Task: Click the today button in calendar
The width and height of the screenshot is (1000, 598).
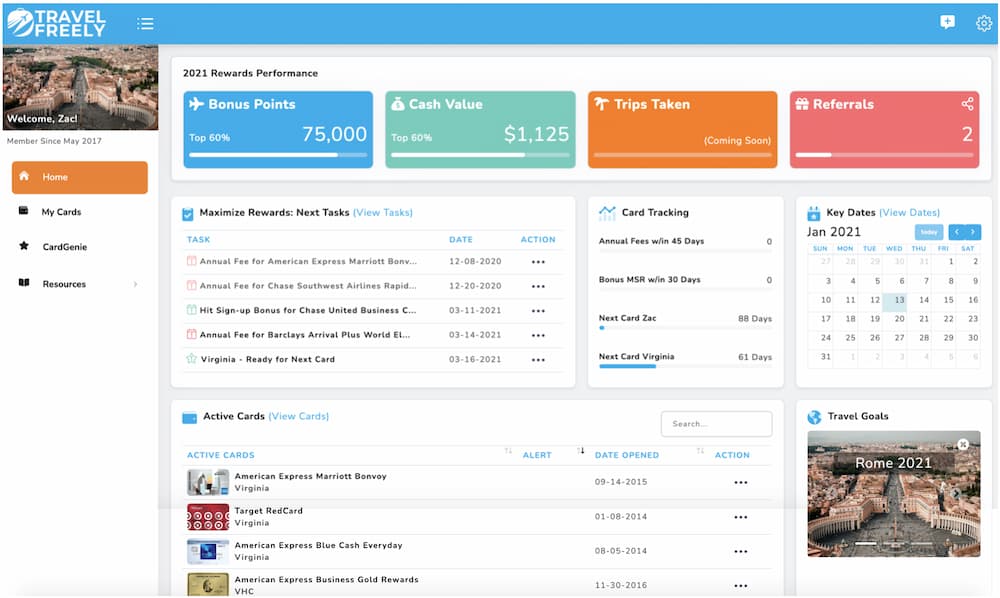Action: [x=929, y=232]
